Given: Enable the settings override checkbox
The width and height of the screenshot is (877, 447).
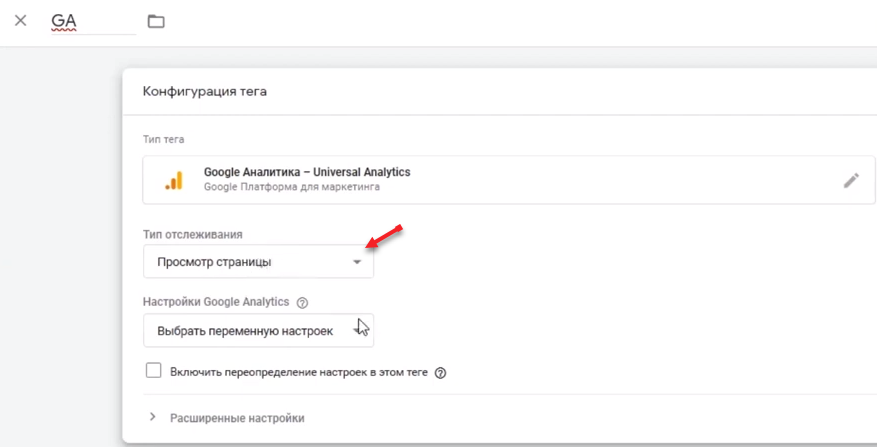Looking at the screenshot, I should 153,371.
